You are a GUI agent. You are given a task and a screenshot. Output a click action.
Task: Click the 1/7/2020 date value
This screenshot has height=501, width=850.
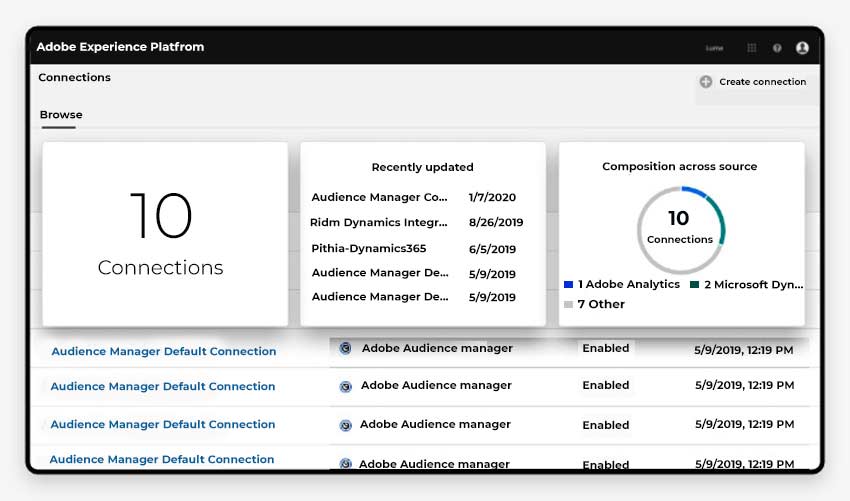tap(492, 197)
